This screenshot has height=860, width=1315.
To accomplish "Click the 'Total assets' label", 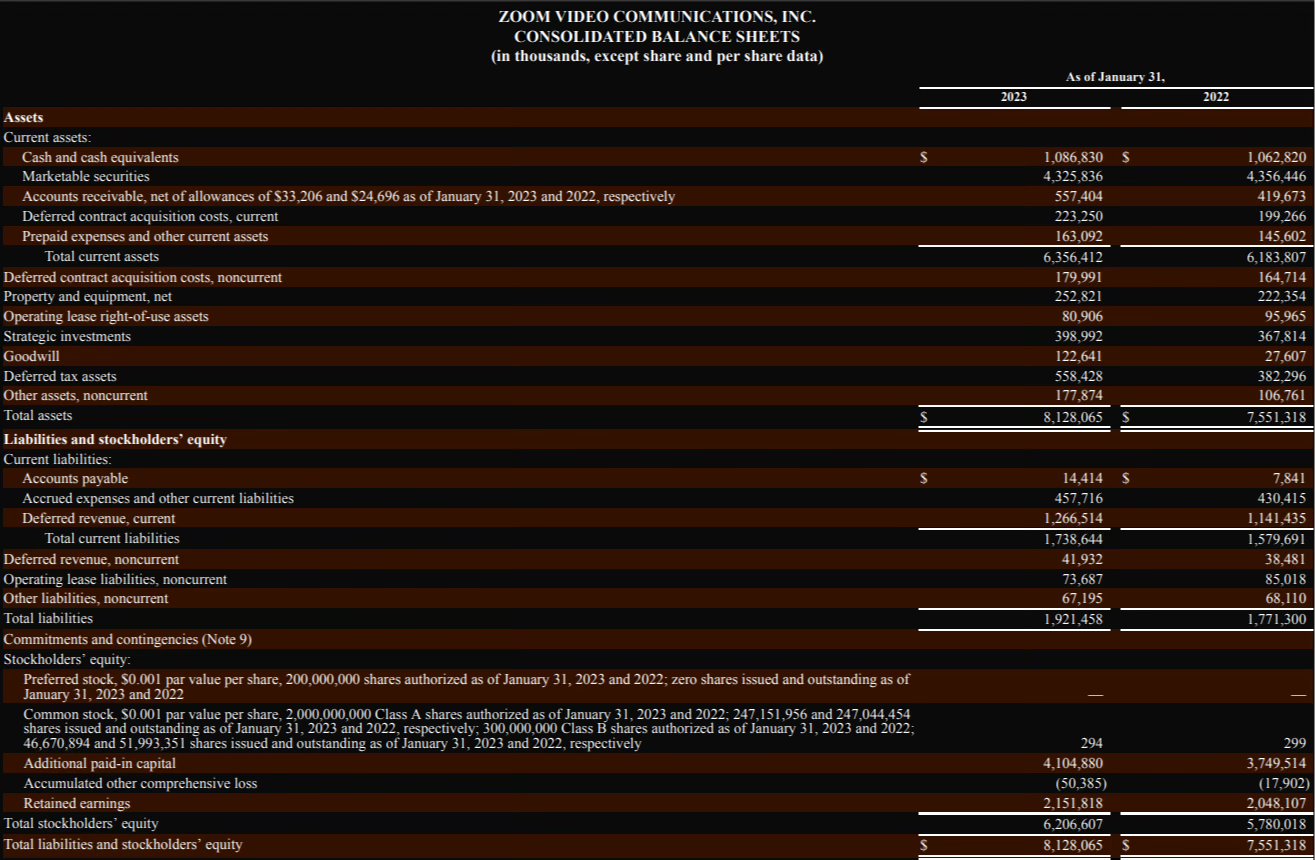I will 38,415.
